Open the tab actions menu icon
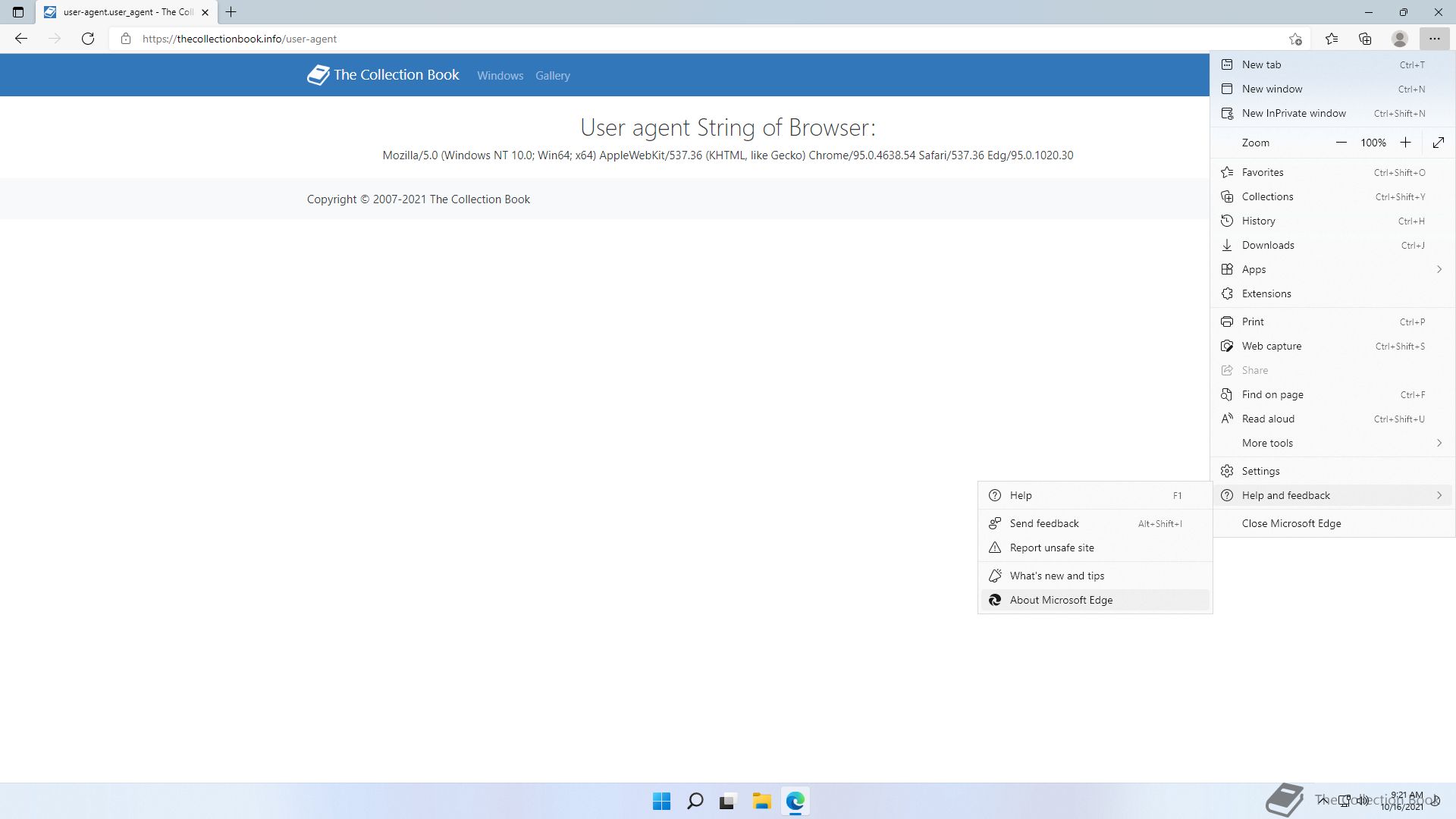This screenshot has height=819, width=1456. pos(18,12)
